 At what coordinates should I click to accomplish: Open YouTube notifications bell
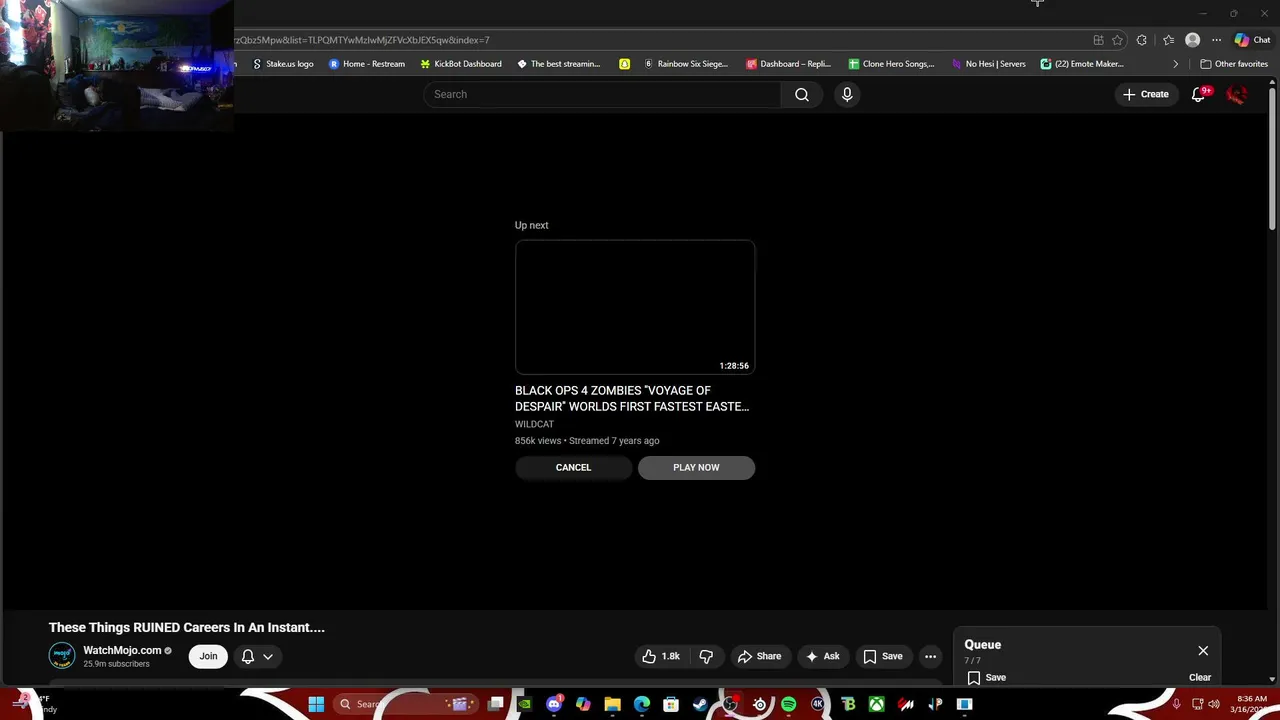click(x=1198, y=94)
